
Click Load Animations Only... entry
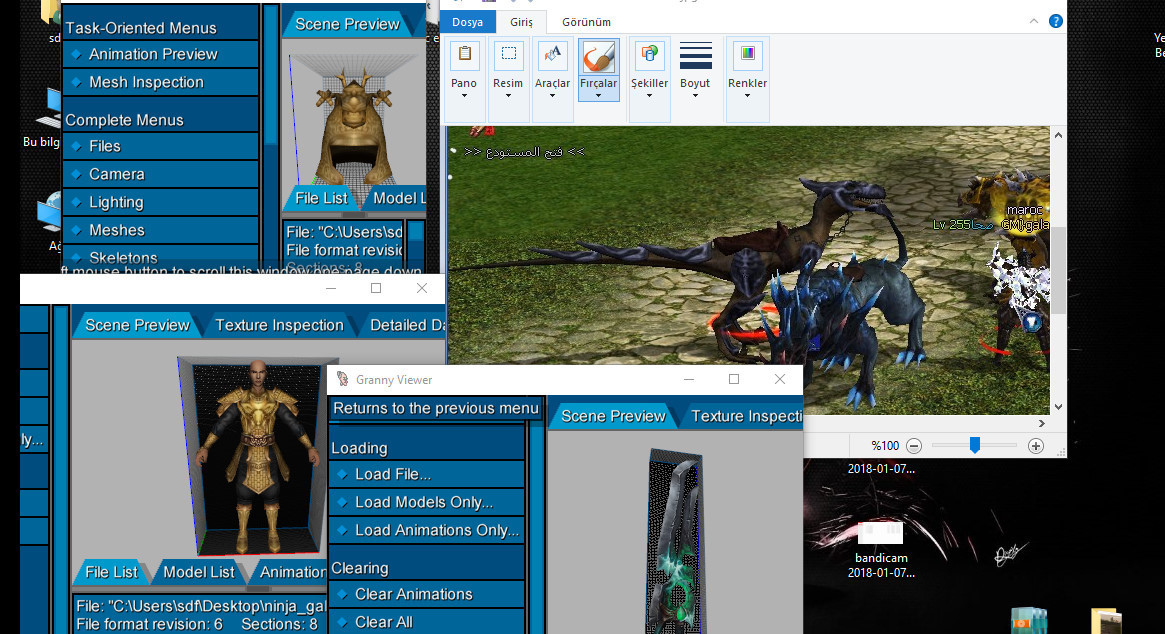[427, 530]
